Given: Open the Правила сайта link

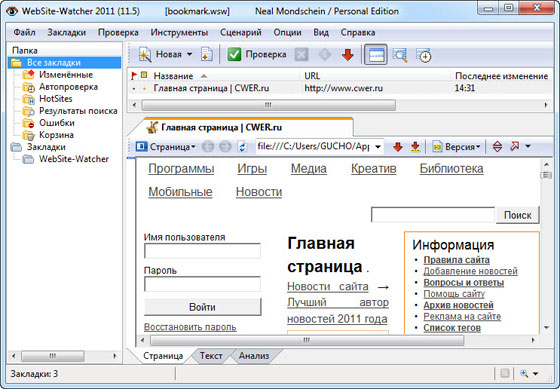Looking at the screenshot, I should pos(456,260).
